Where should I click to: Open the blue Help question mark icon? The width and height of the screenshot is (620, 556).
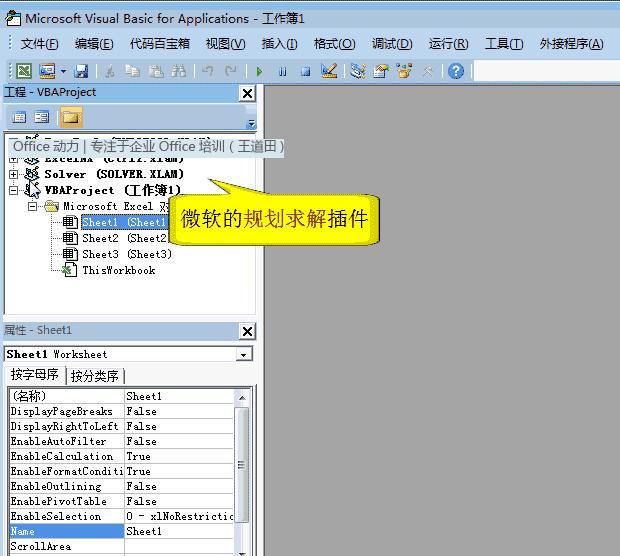coord(456,72)
